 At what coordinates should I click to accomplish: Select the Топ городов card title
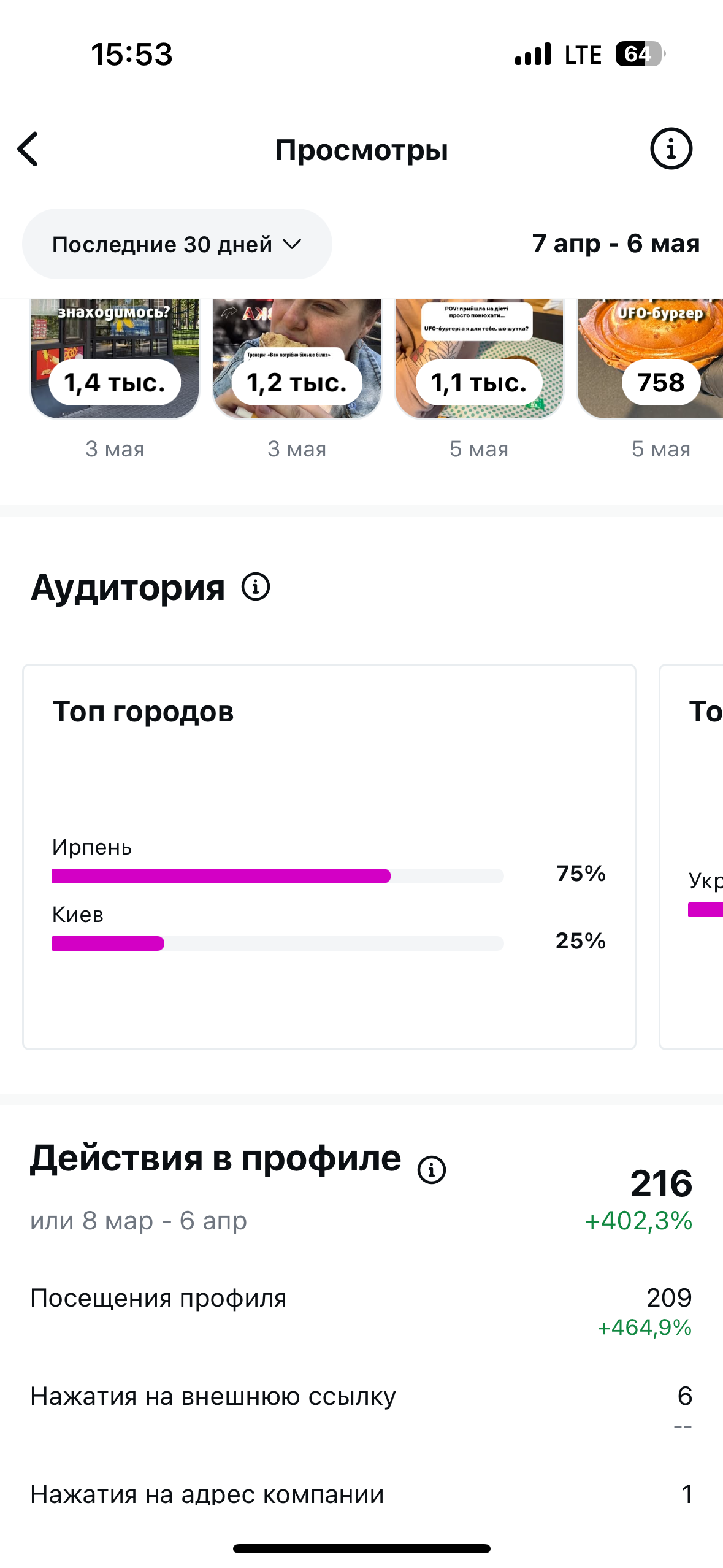143,712
